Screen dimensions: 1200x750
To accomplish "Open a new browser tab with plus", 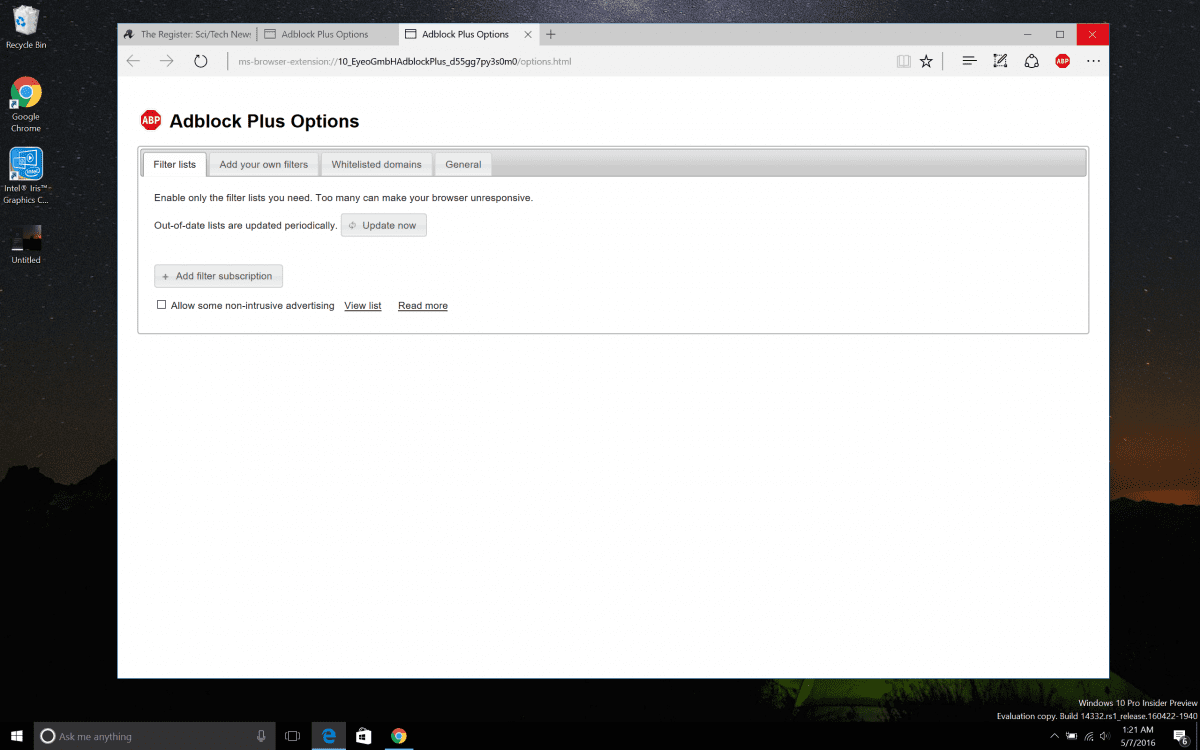I will point(550,34).
